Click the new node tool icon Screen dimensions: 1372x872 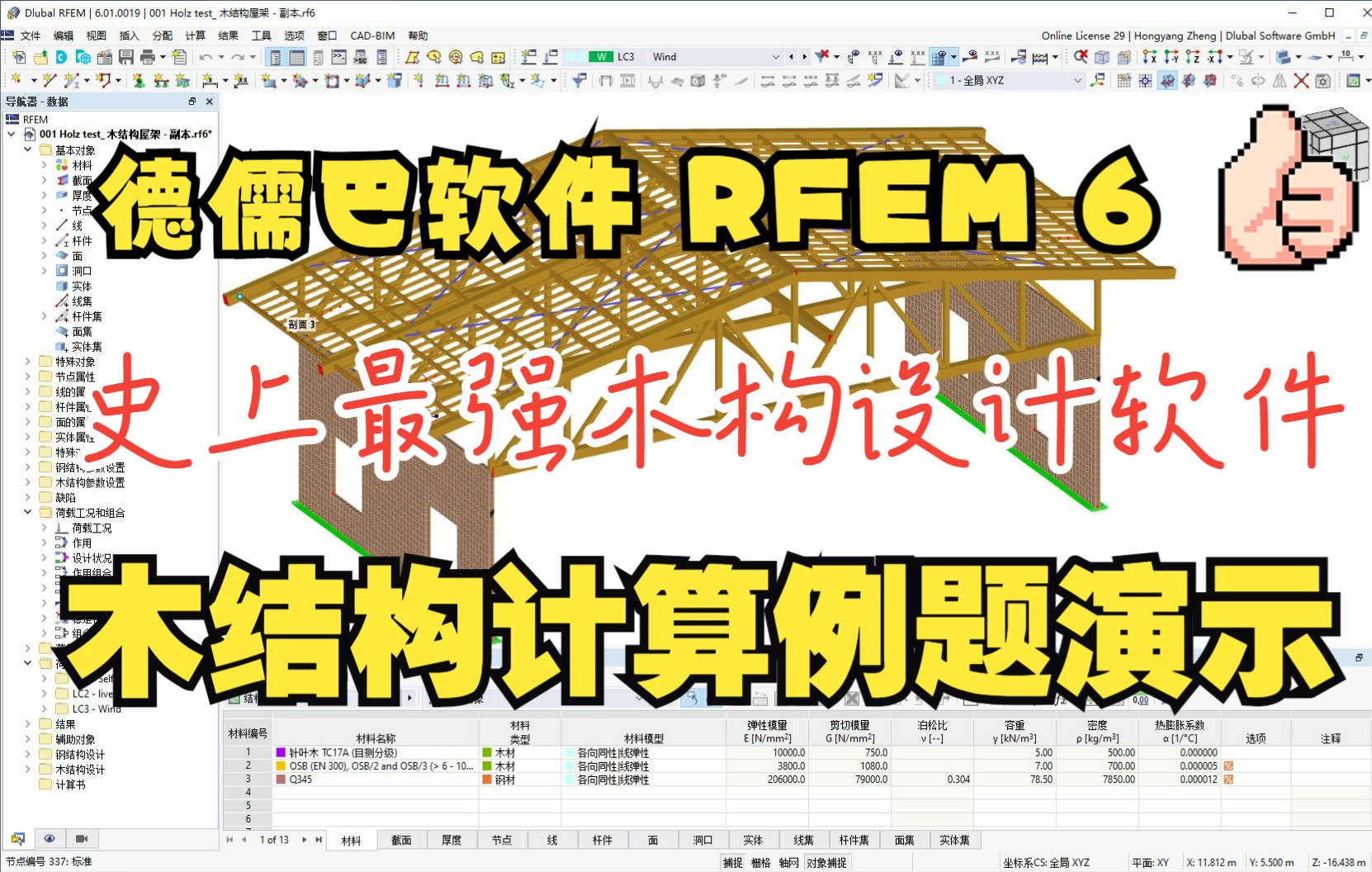click(x=17, y=80)
